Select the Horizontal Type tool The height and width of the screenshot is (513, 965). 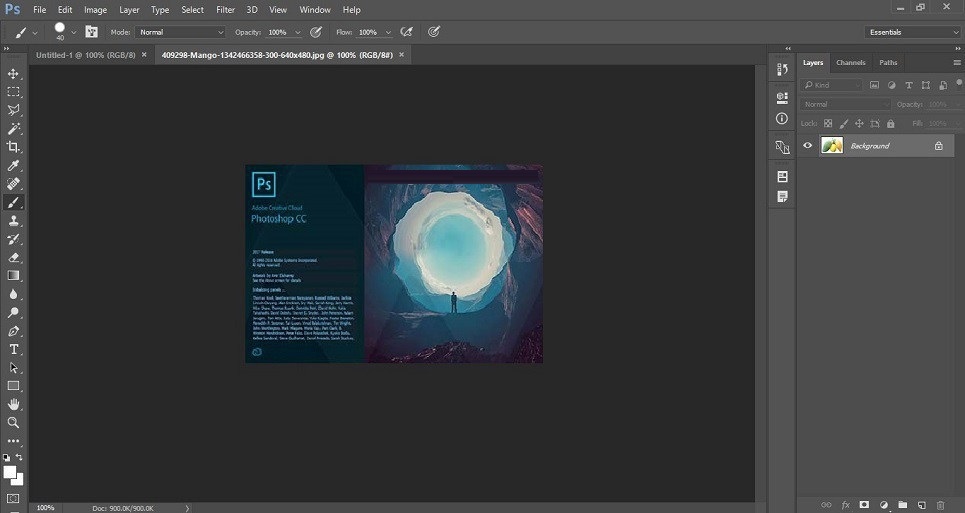tap(14, 349)
